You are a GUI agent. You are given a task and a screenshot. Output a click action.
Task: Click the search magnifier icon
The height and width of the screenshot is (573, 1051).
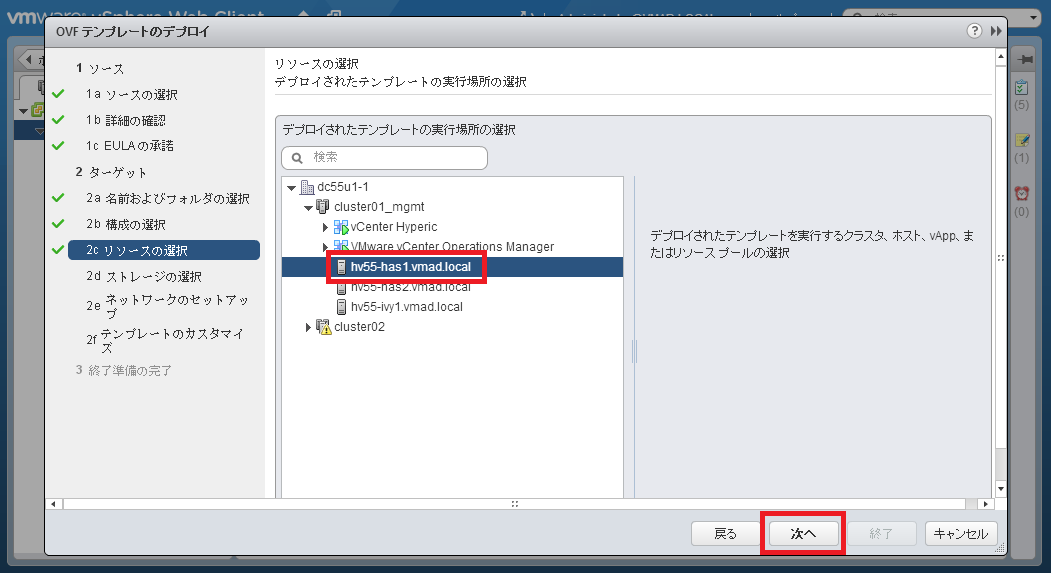(x=297, y=158)
